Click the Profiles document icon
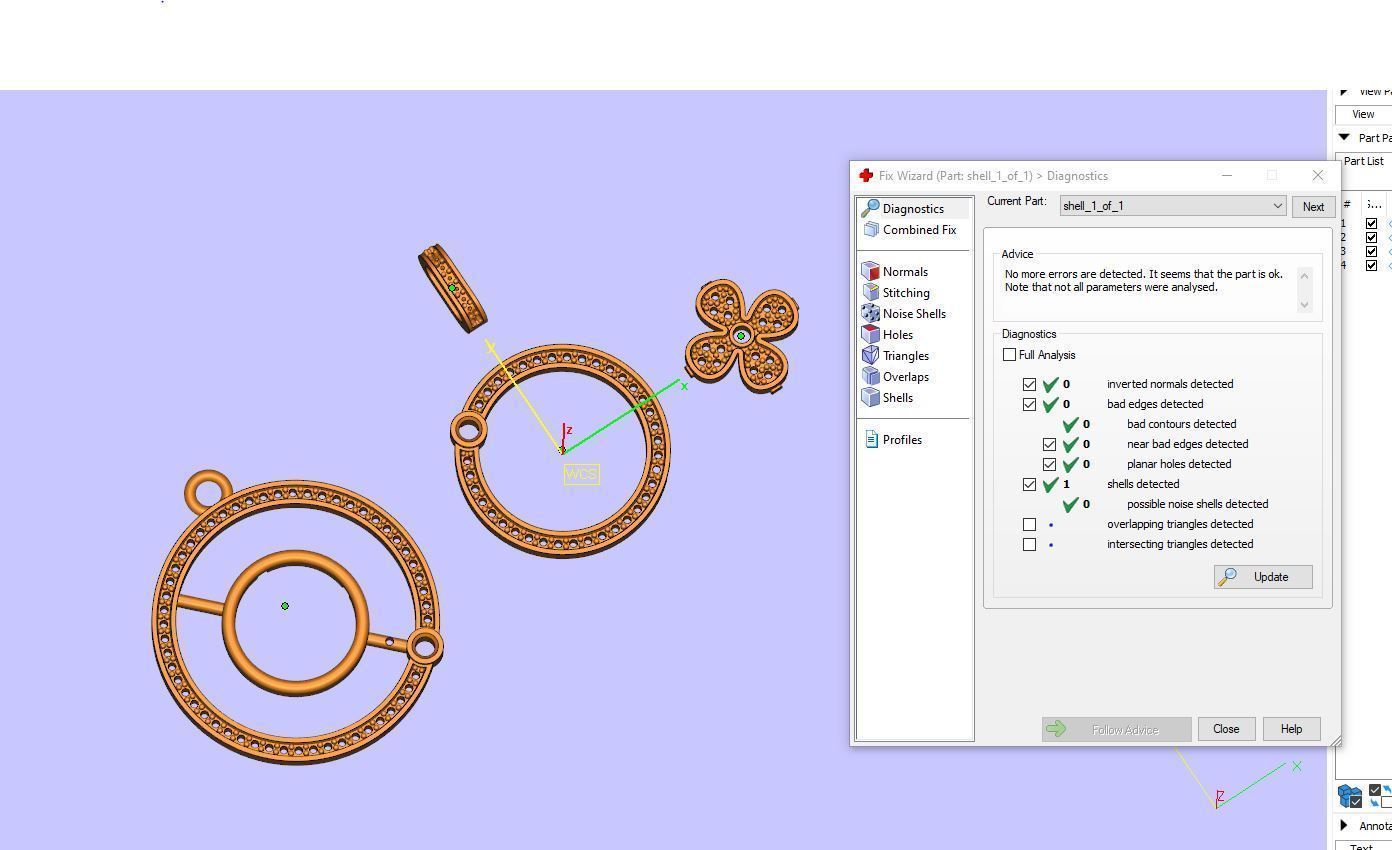The width and height of the screenshot is (1392, 850). click(871, 440)
